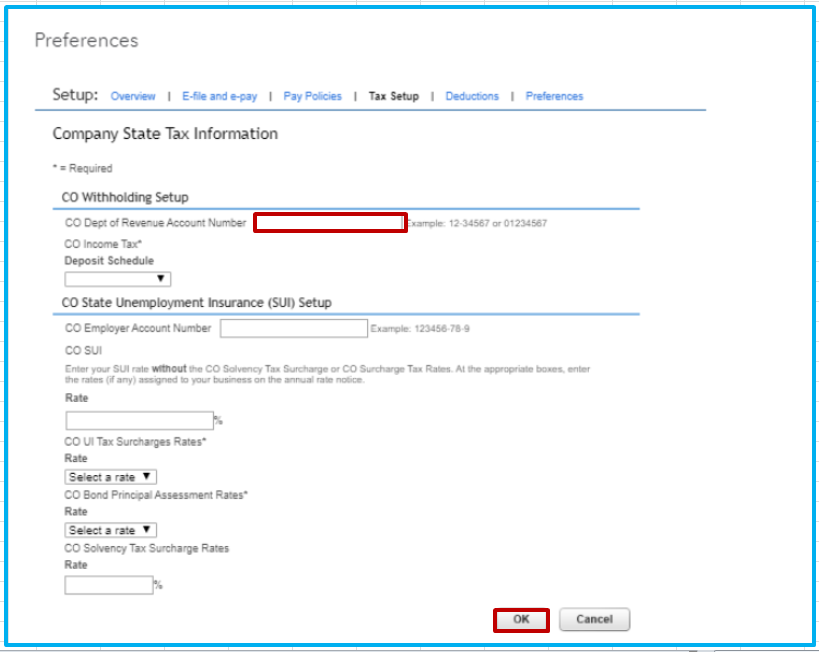Image resolution: width=819 pixels, height=652 pixels.
Task: Click CO State Unemployment Insurance (SUI) Setup heading
Action: [196, 303]
